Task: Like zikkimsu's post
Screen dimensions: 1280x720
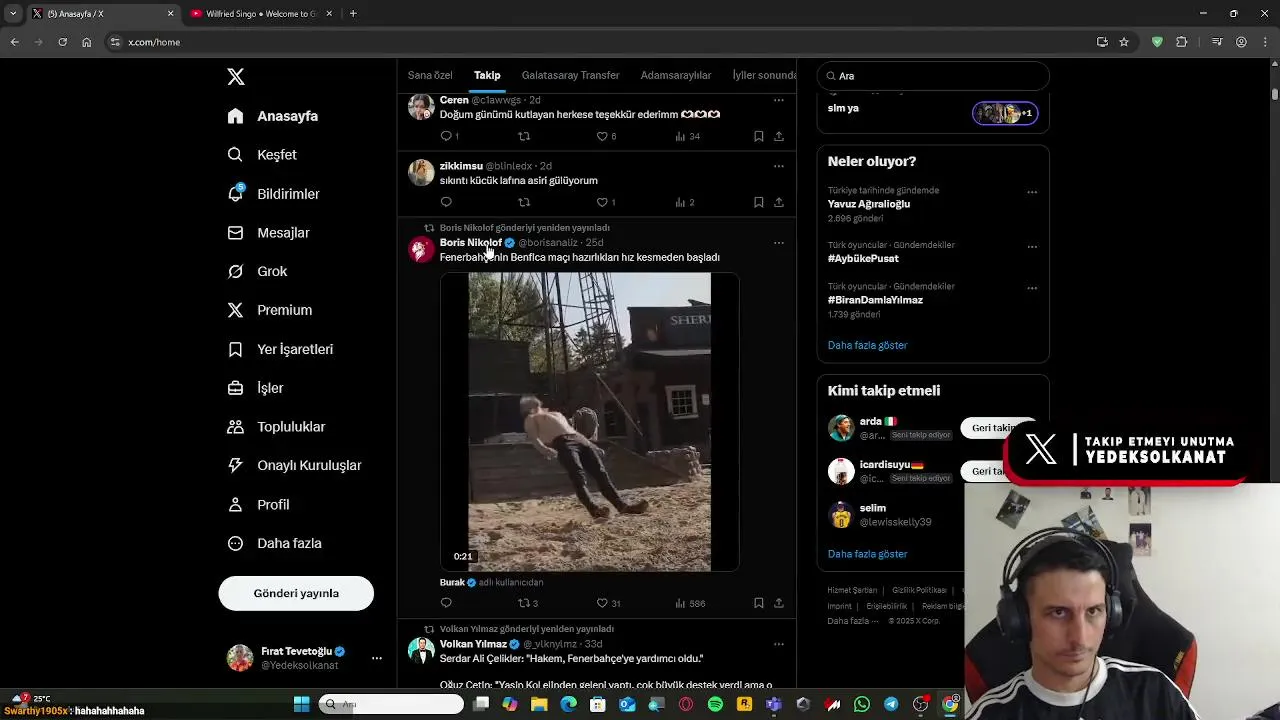Action: click(x=602, y=202)
